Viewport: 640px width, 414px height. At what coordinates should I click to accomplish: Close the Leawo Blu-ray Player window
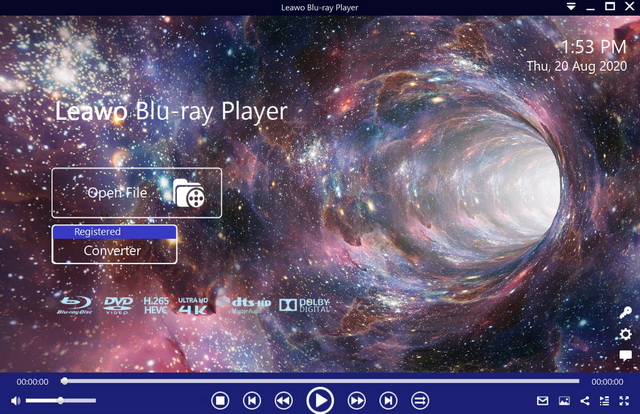(630, 6)
